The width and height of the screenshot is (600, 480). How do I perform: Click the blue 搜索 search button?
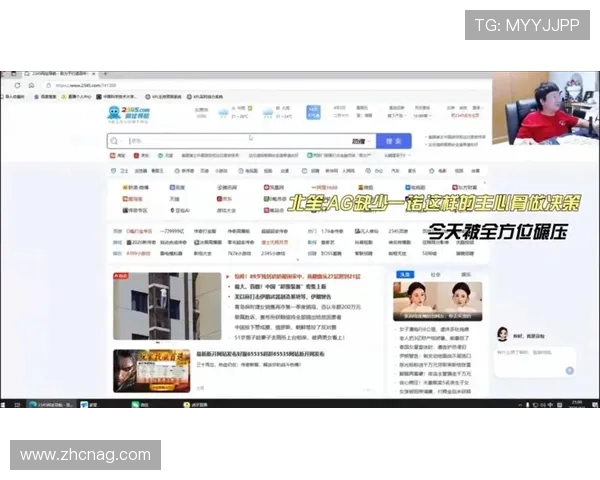tap(393, 141)
